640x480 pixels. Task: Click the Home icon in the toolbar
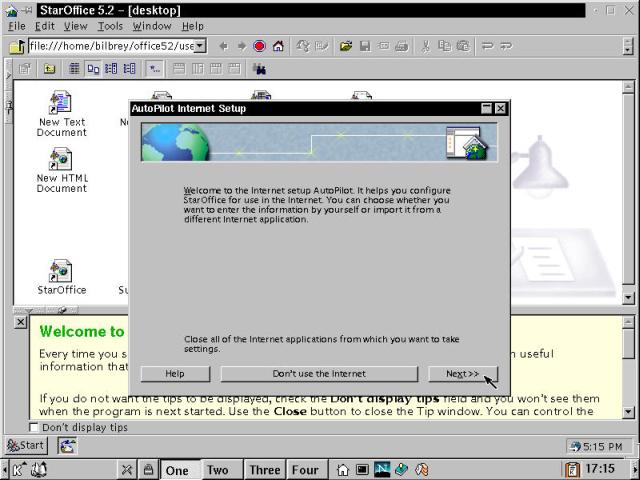[278, 46]
